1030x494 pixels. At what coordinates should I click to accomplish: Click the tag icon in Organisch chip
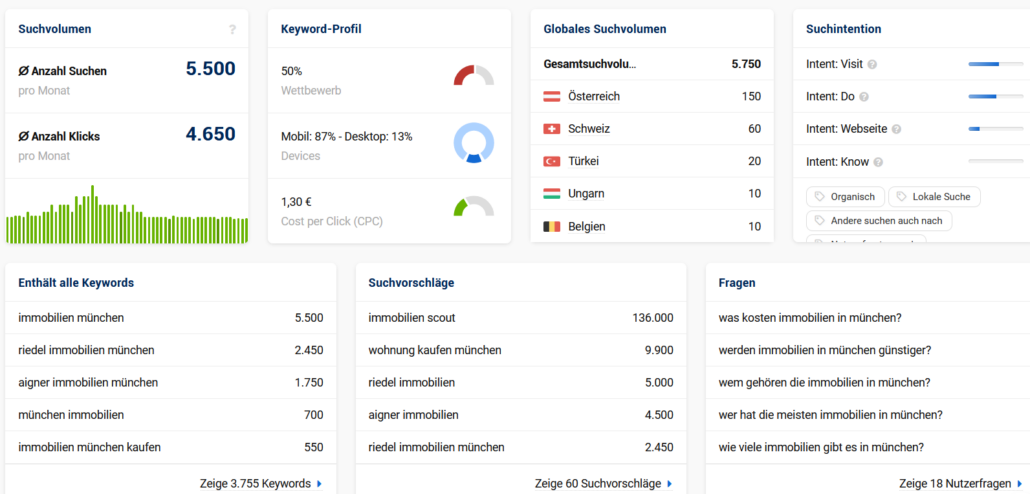(818, 196)
